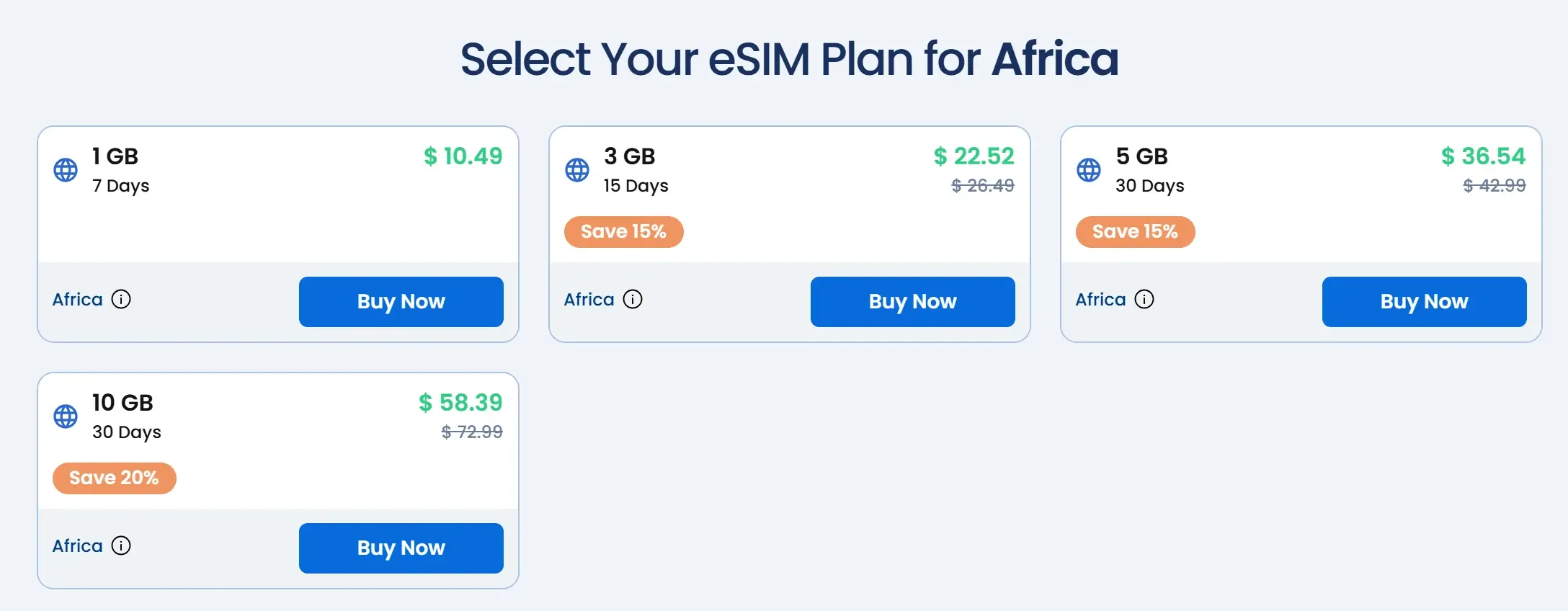Click Africa label on 5 GB card
This screenshot has width=1568, height=611.
pos(1100,300)
